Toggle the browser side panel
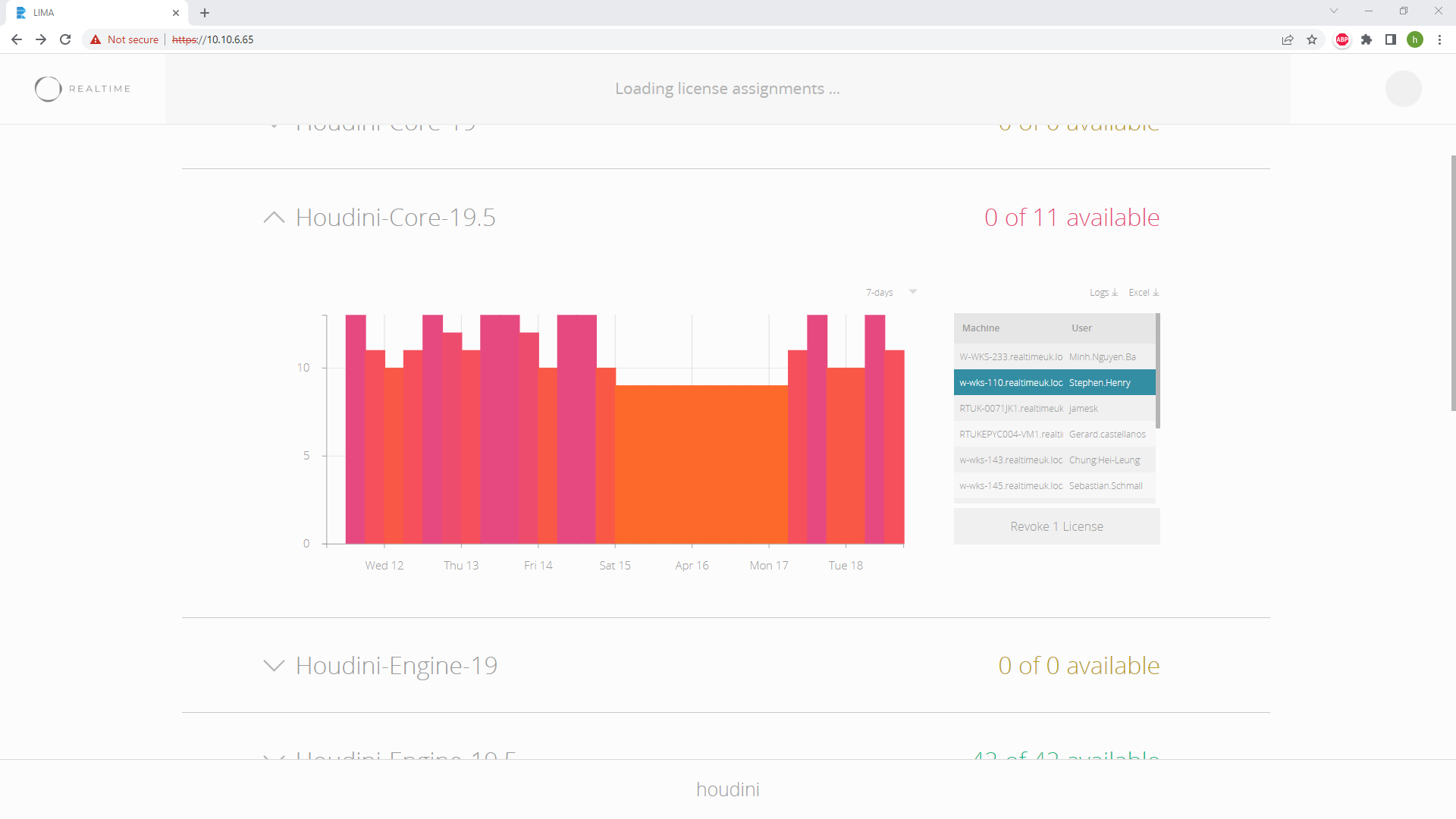1456x819 pixels. tap(1391, 39)
